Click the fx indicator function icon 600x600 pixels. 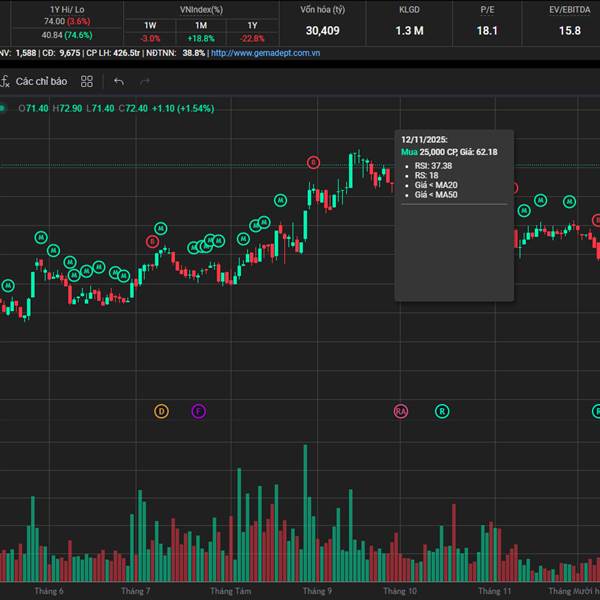(5, 81)
